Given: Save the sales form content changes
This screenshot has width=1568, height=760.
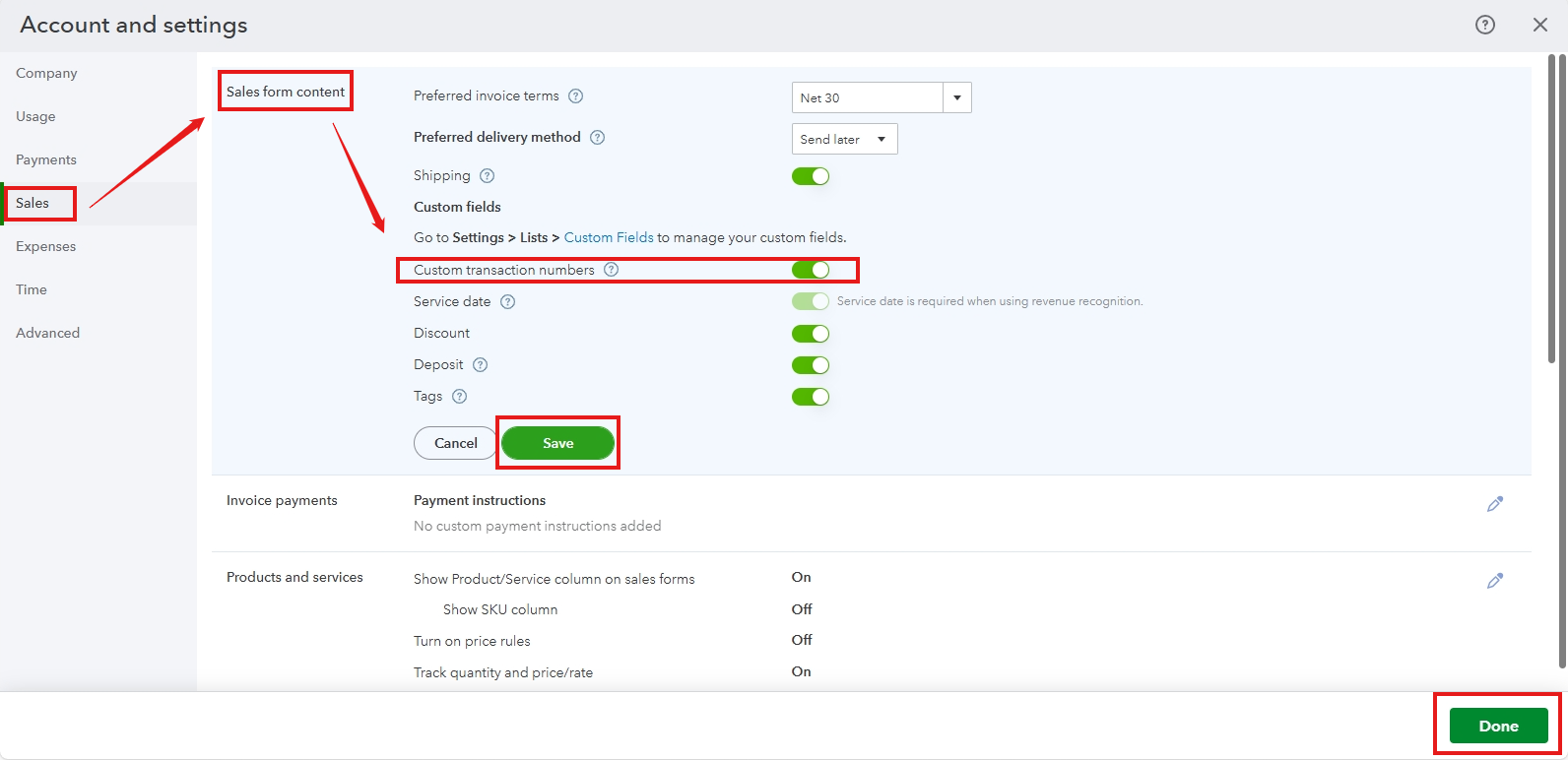Looking at the screenshot, I should [x=557, y=443].
